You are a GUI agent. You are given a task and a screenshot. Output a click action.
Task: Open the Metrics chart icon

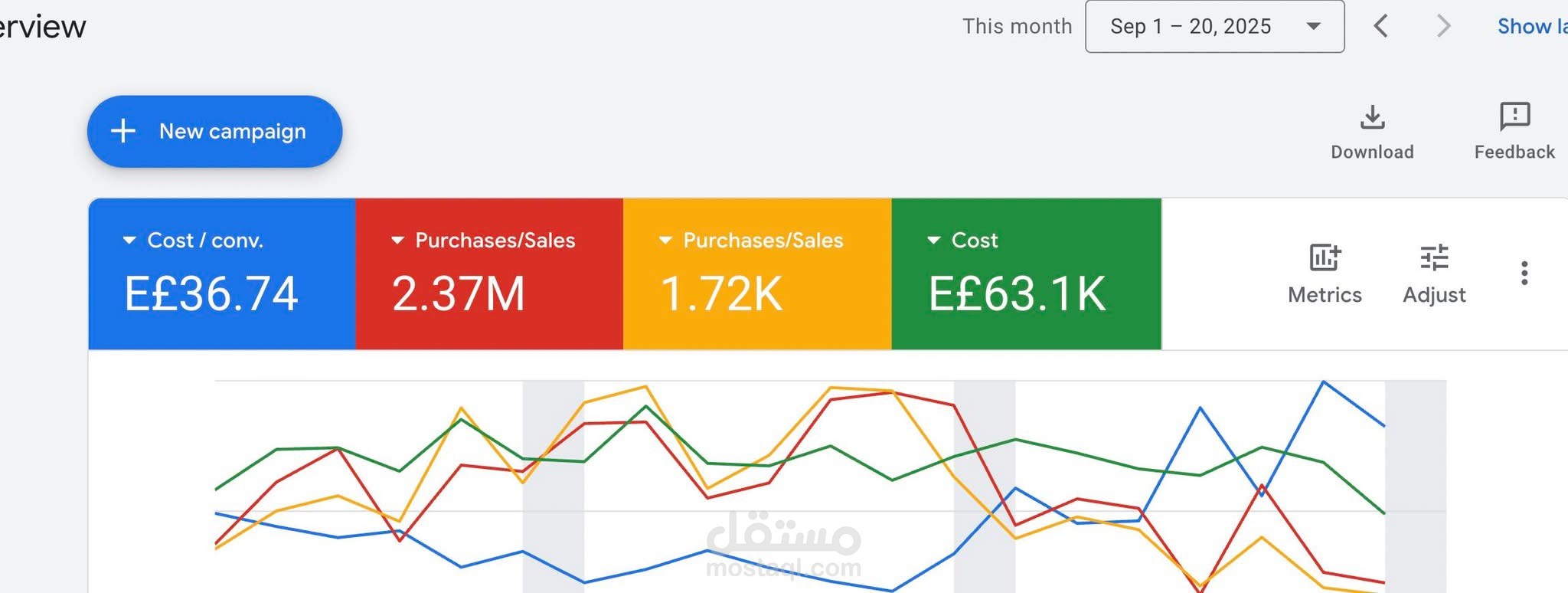click(x=1325, y=258)
